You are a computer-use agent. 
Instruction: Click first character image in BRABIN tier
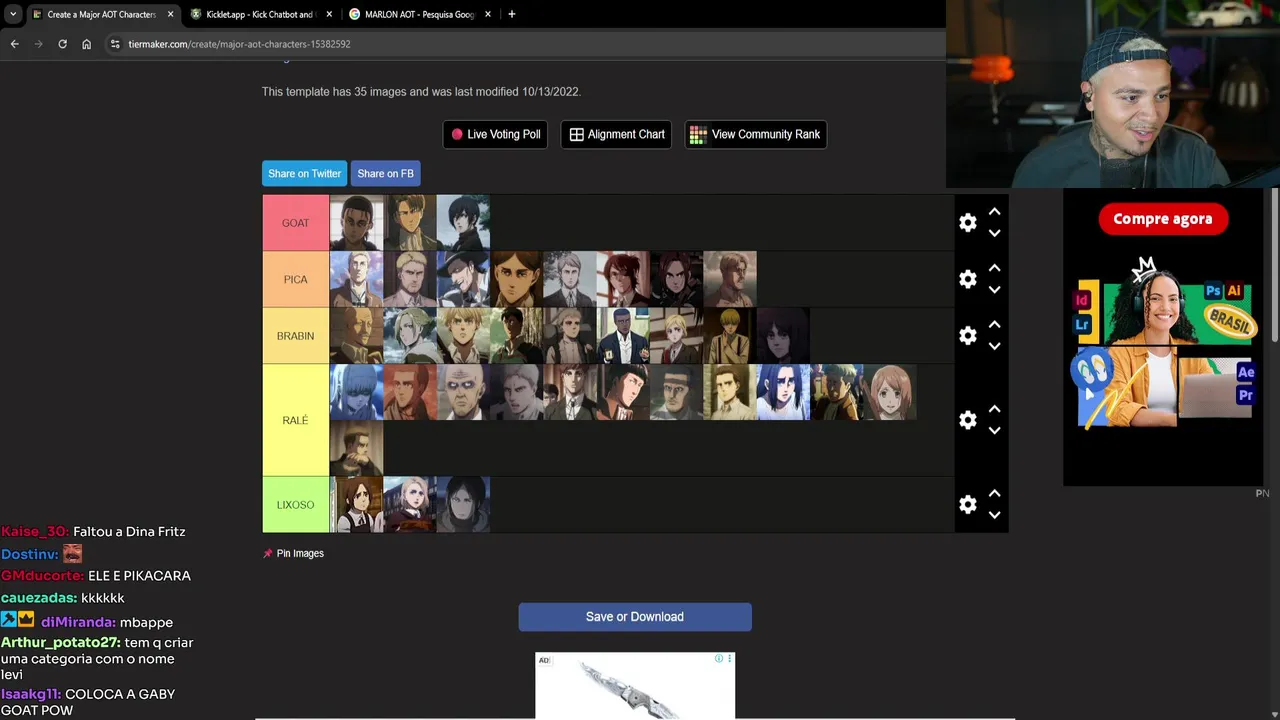[356, 335]
